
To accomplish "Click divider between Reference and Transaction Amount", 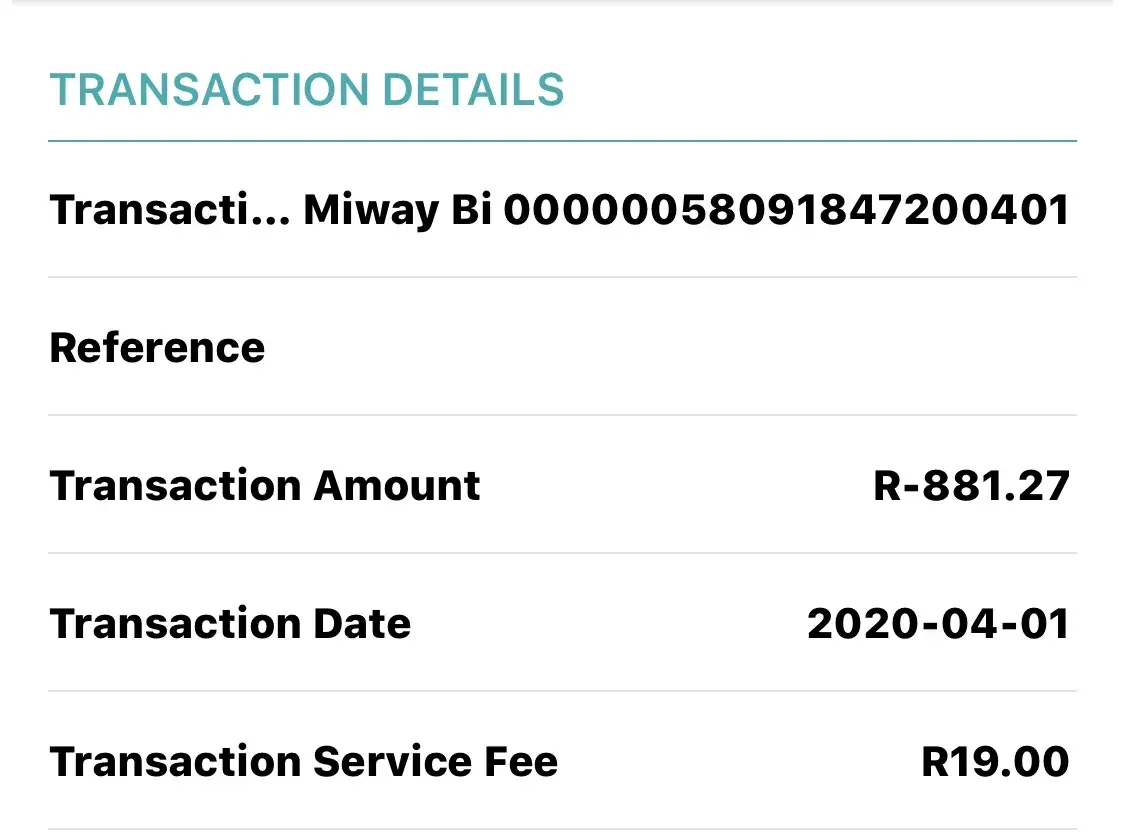I will (x=562, y=415).
